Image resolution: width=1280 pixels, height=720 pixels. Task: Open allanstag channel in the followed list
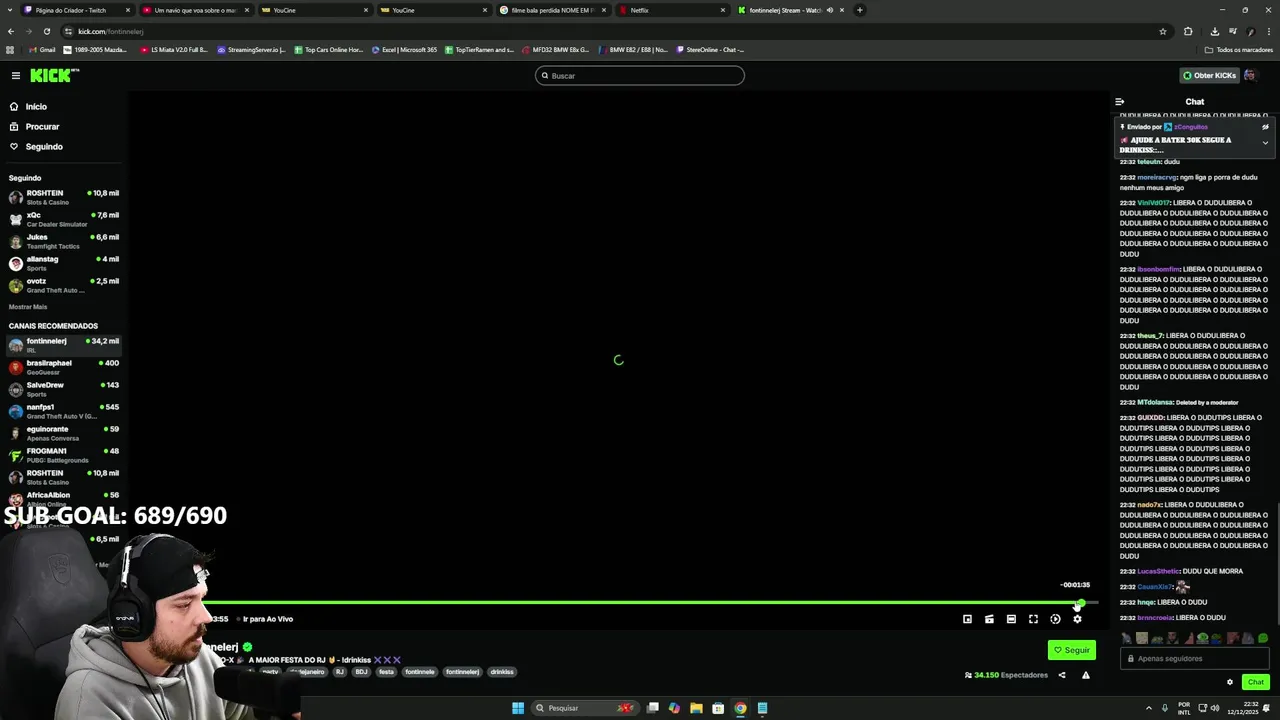tap(64, 263)
